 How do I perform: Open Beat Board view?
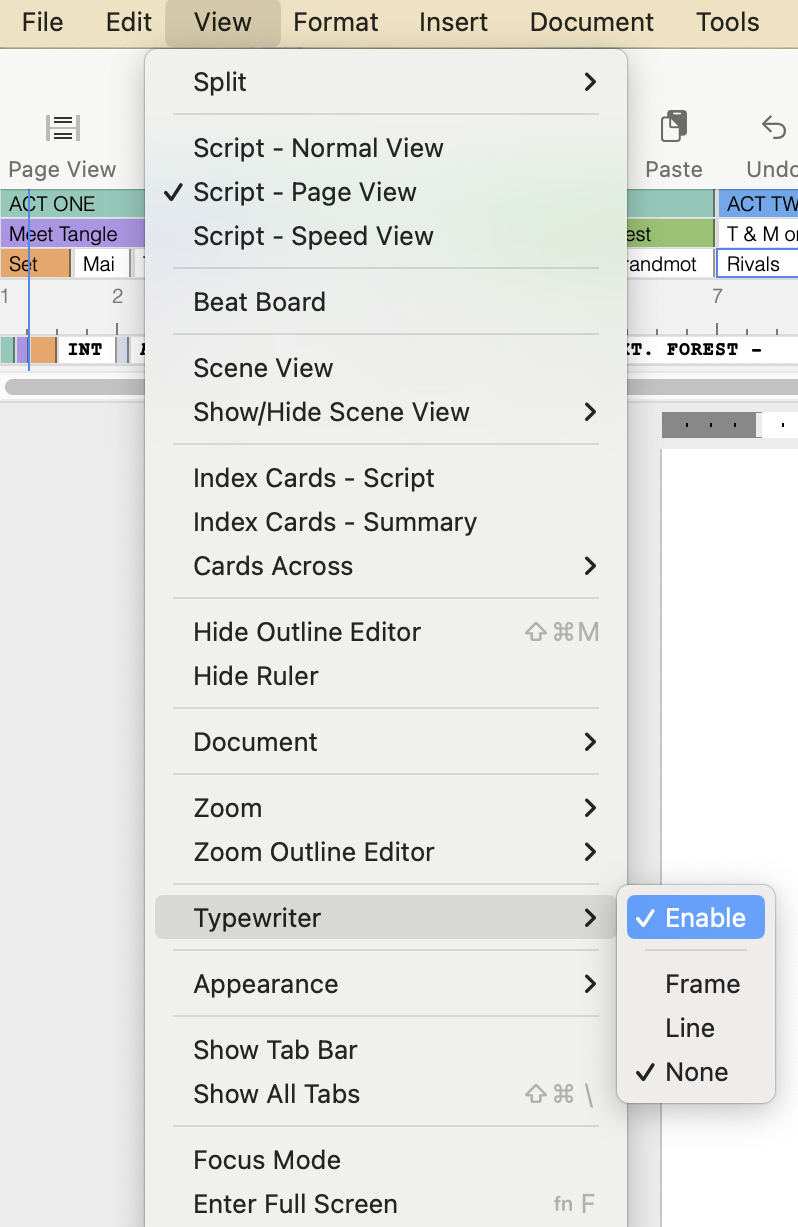386,302
